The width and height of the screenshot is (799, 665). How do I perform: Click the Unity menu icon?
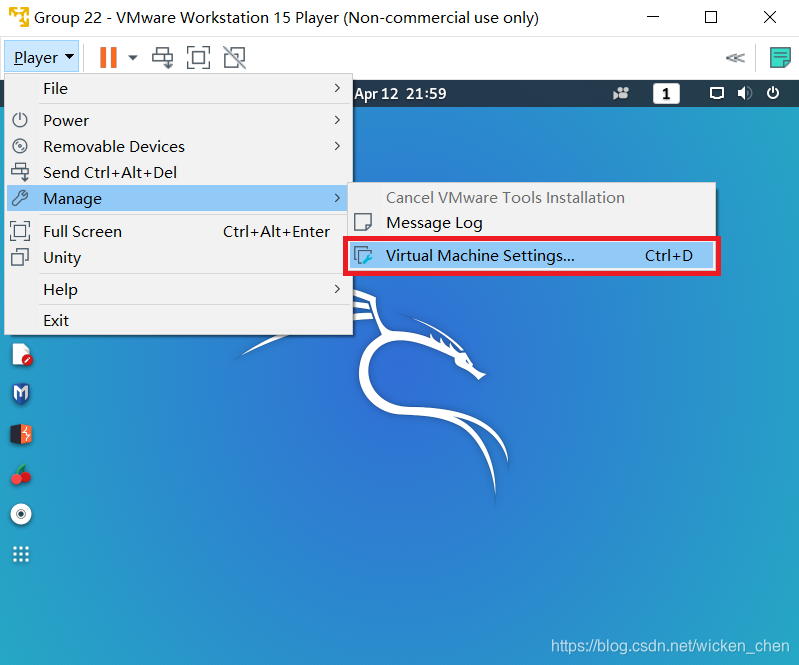(20, 257)
